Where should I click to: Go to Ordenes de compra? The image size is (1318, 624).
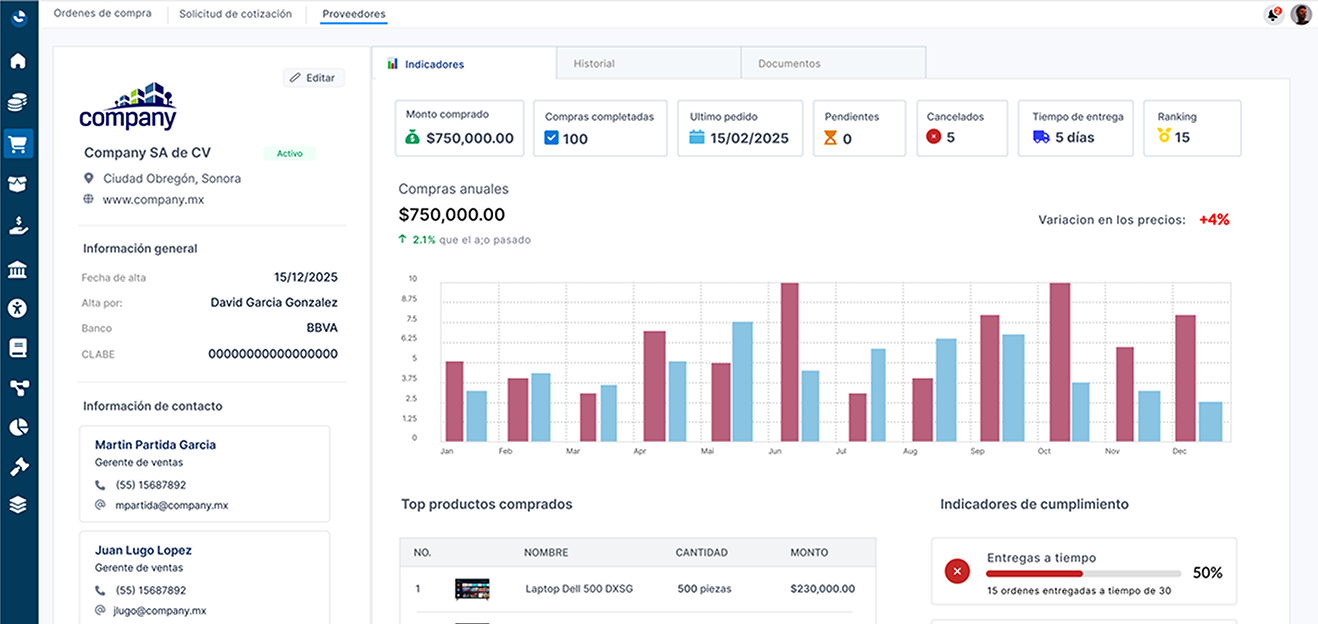click(102, 14)
